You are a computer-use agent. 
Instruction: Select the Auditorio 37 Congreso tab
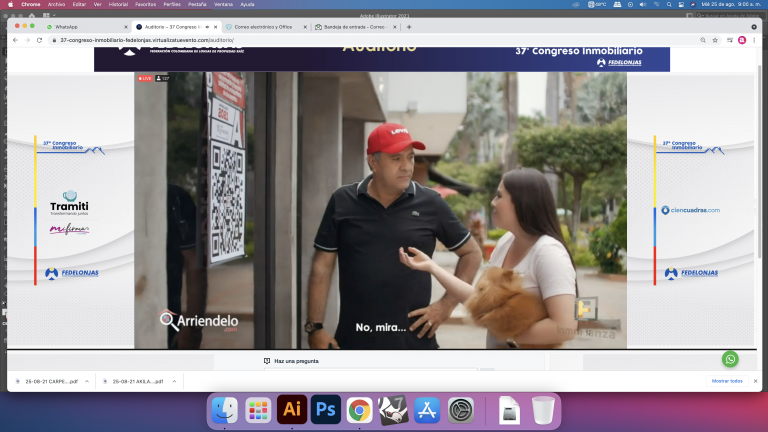click(x=176, y=27)
